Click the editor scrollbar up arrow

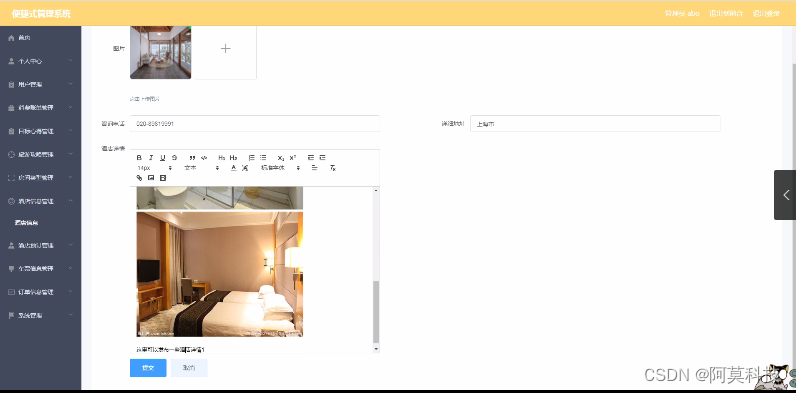point(376,190)
